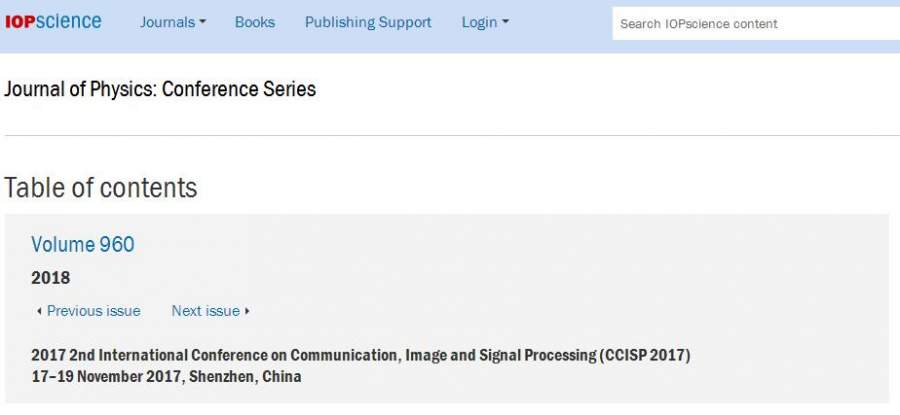Click the caret beside Login
Image resolution: width=900 pixels, height=415 pixels.
coord(505,23)
